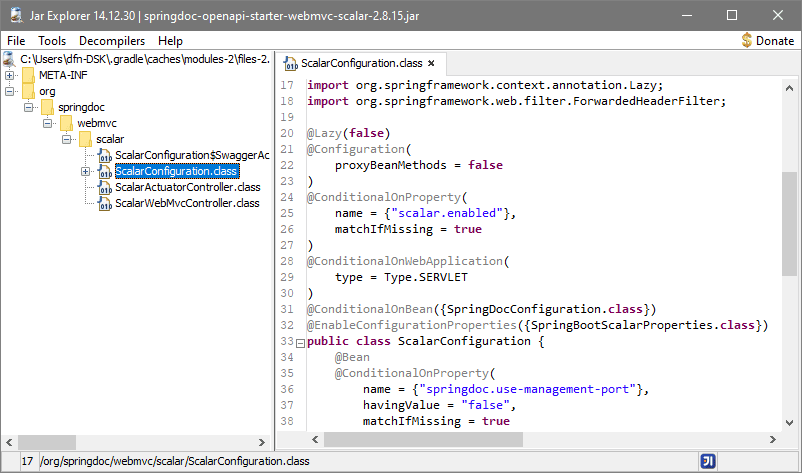Click the decompiler icon in the status bar
Image resolution: width=802 pixels, height=473 pixels.
click(x=708, y=462)
